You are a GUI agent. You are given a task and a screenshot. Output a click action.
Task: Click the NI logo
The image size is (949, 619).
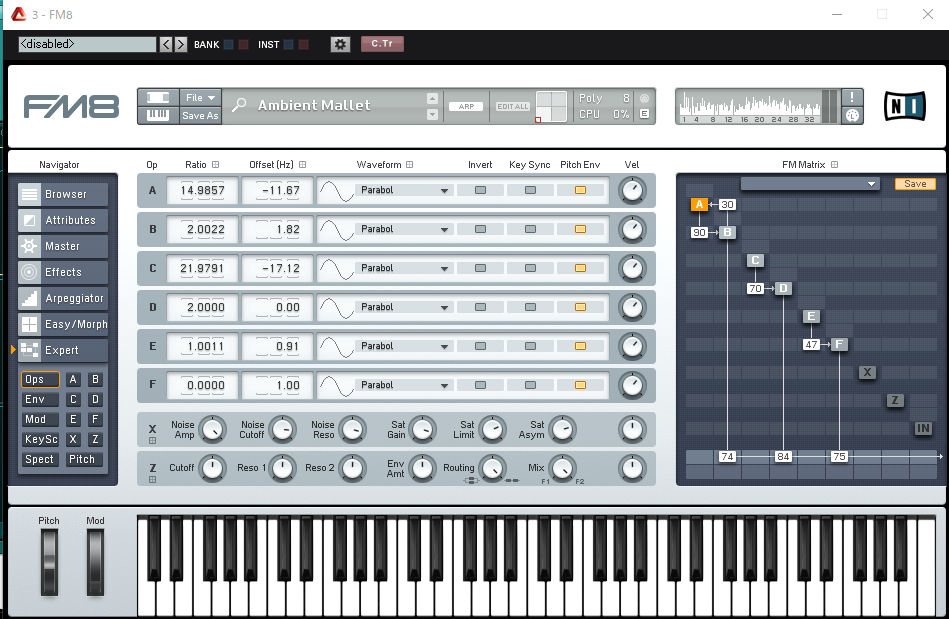[x=905, y=106]
